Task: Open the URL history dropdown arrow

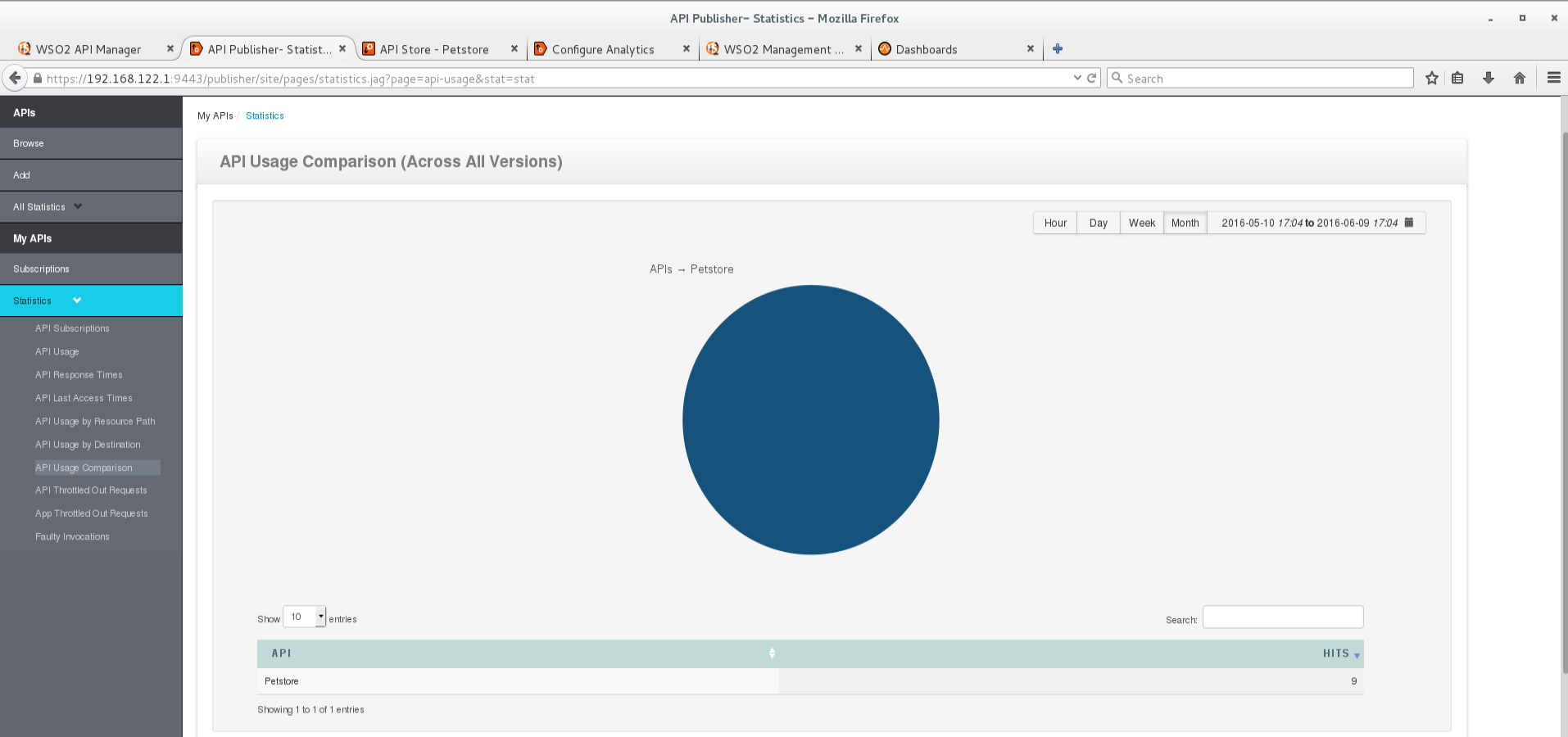Action: tap(1077, 78)
